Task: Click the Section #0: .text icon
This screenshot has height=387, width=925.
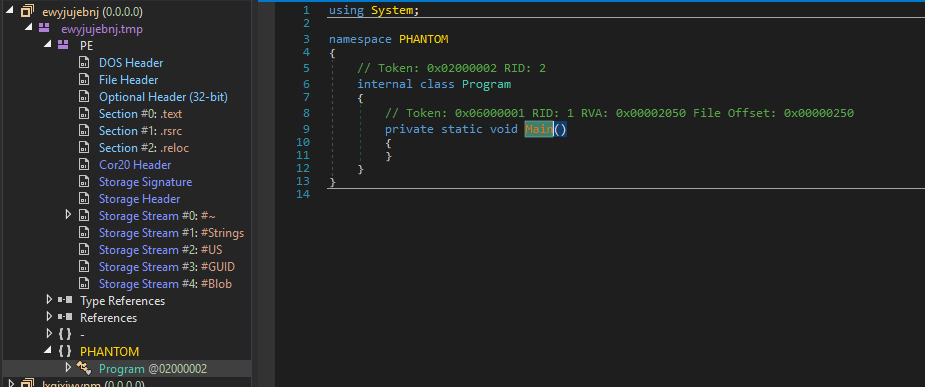Action: coord(84,114)
